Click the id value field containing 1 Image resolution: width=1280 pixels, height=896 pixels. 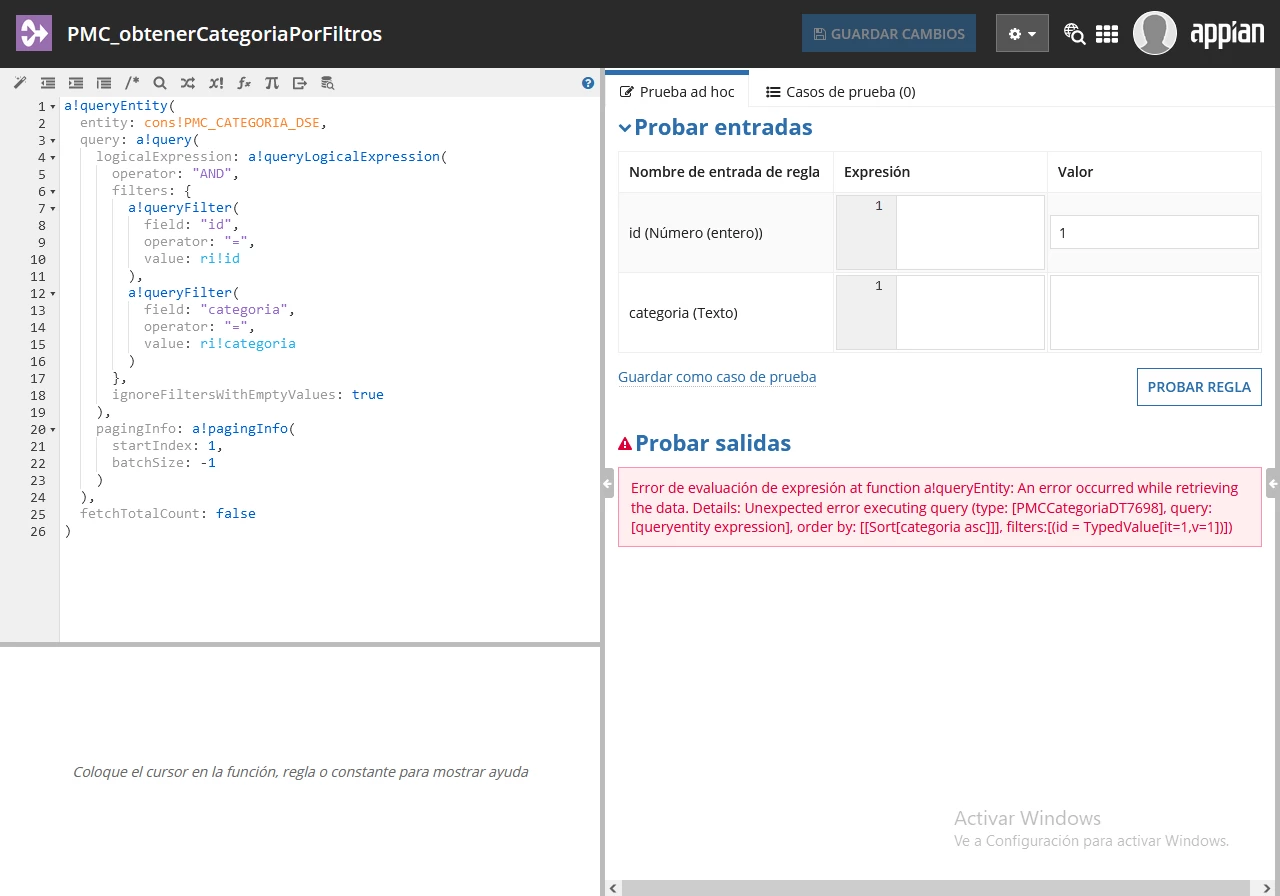click(1154, 232)
